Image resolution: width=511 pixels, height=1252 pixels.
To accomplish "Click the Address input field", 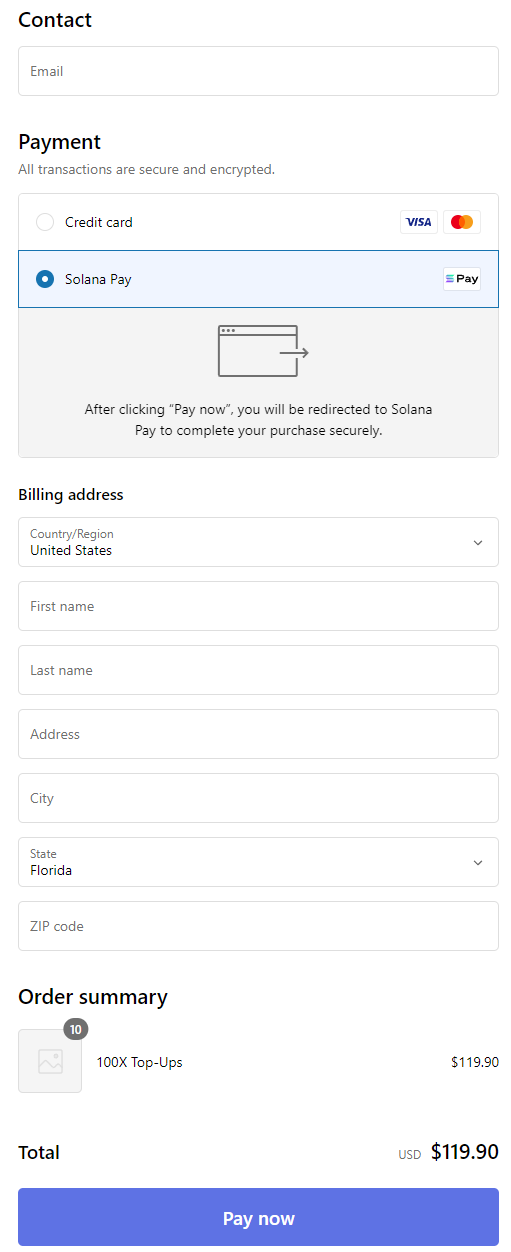I will tap(258, 734).
